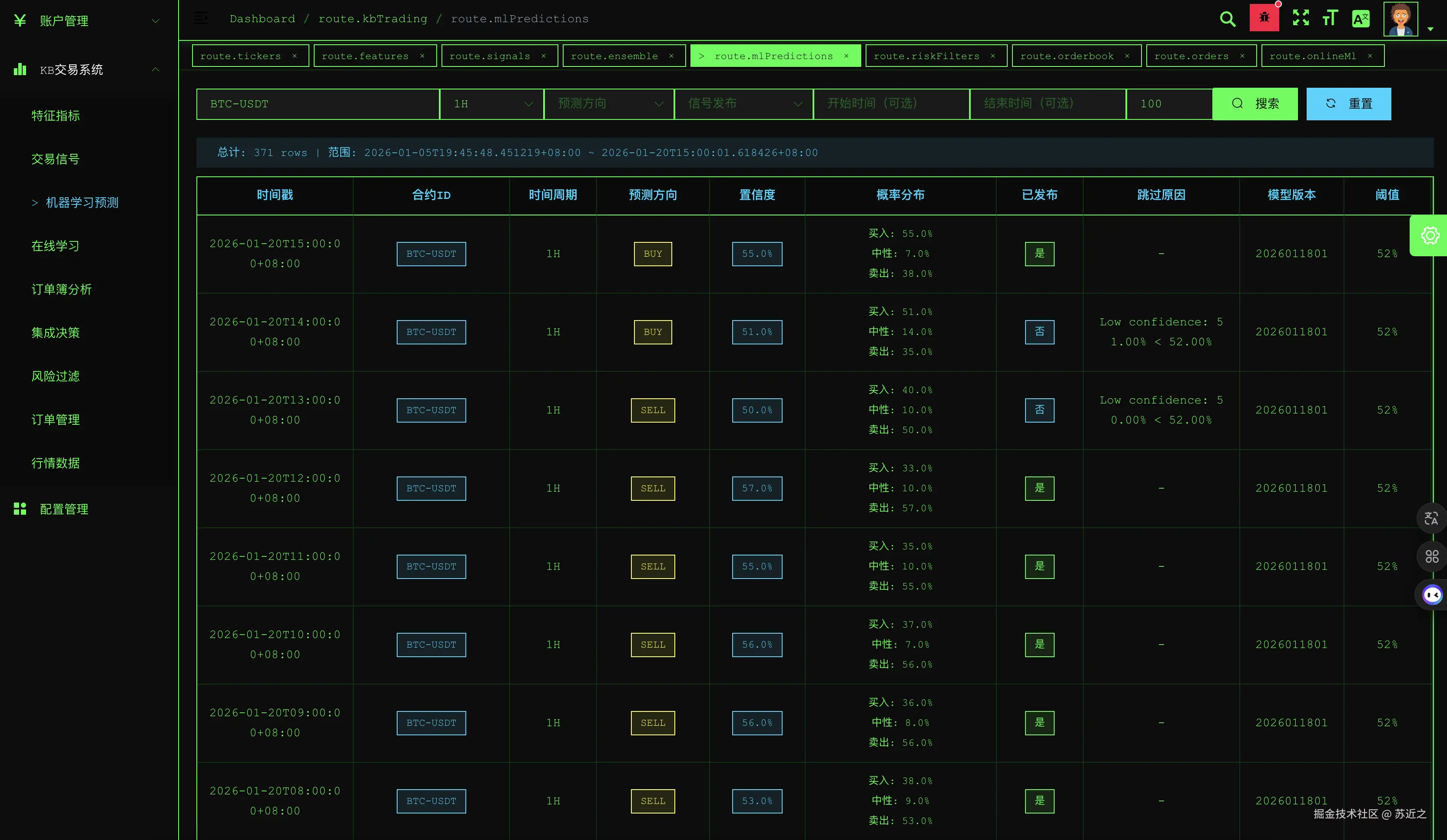Click the user avatar in the top right
This screenshot has width=1447, height=840.
[x=1400, y=20]
